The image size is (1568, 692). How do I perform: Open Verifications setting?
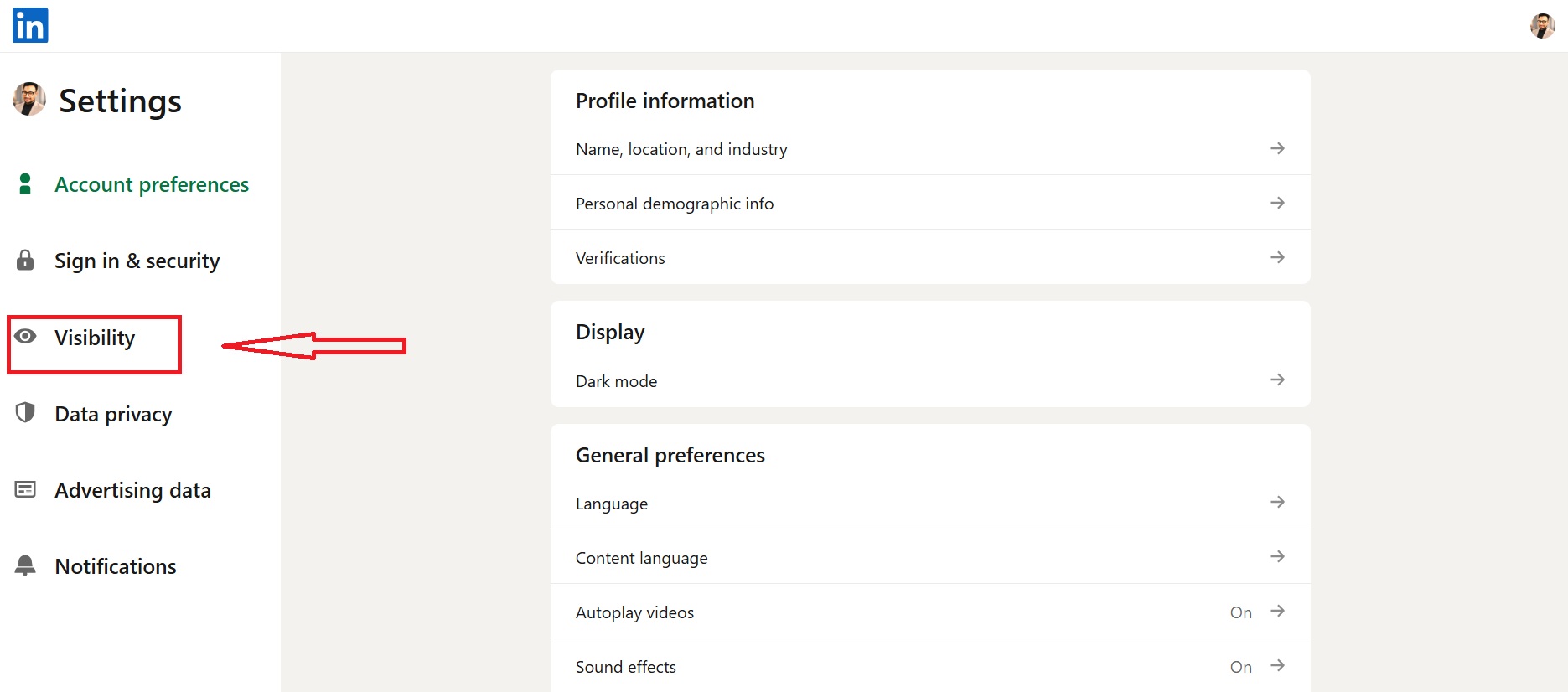coord(930,257)
